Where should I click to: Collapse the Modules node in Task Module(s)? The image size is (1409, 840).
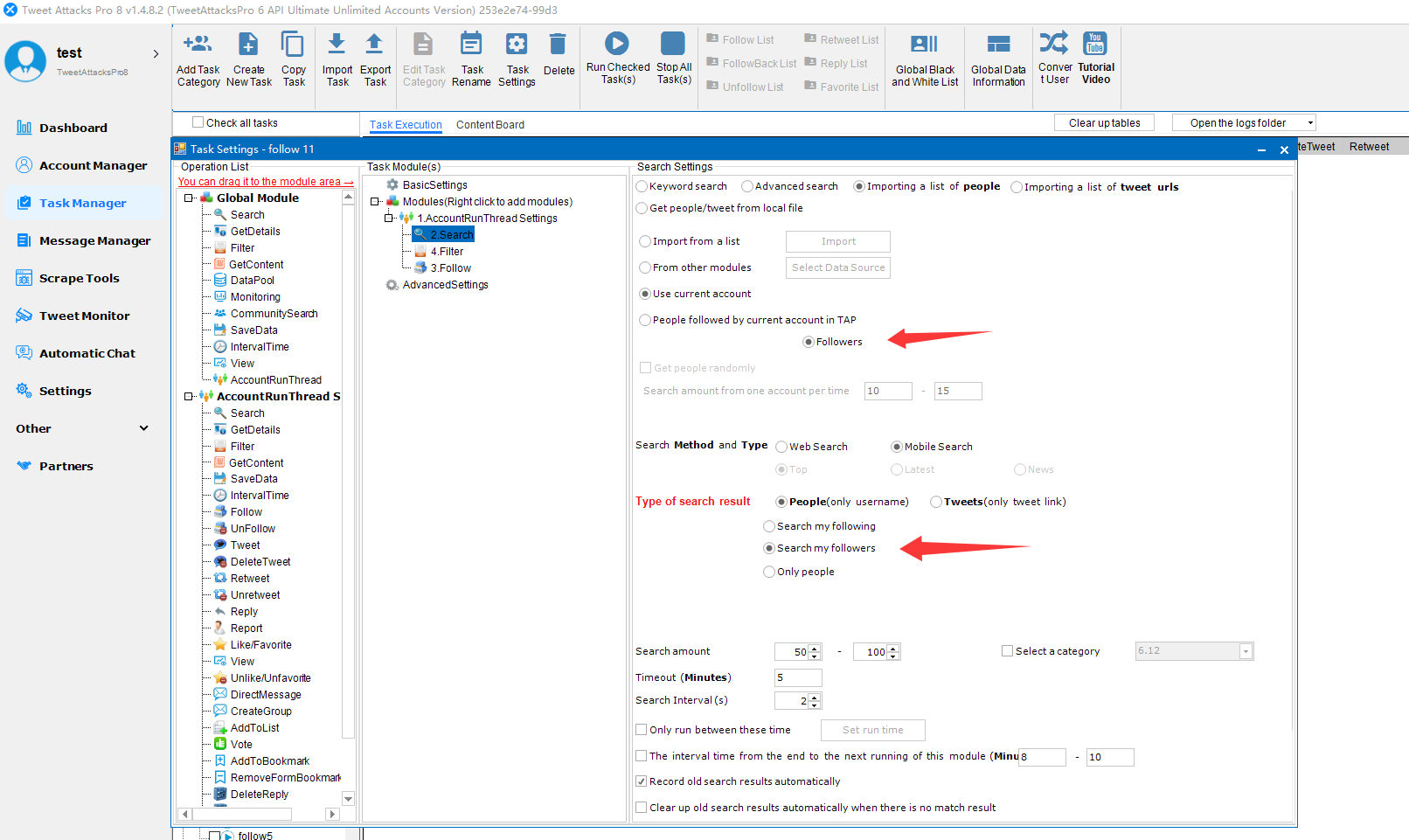point(375,202)
